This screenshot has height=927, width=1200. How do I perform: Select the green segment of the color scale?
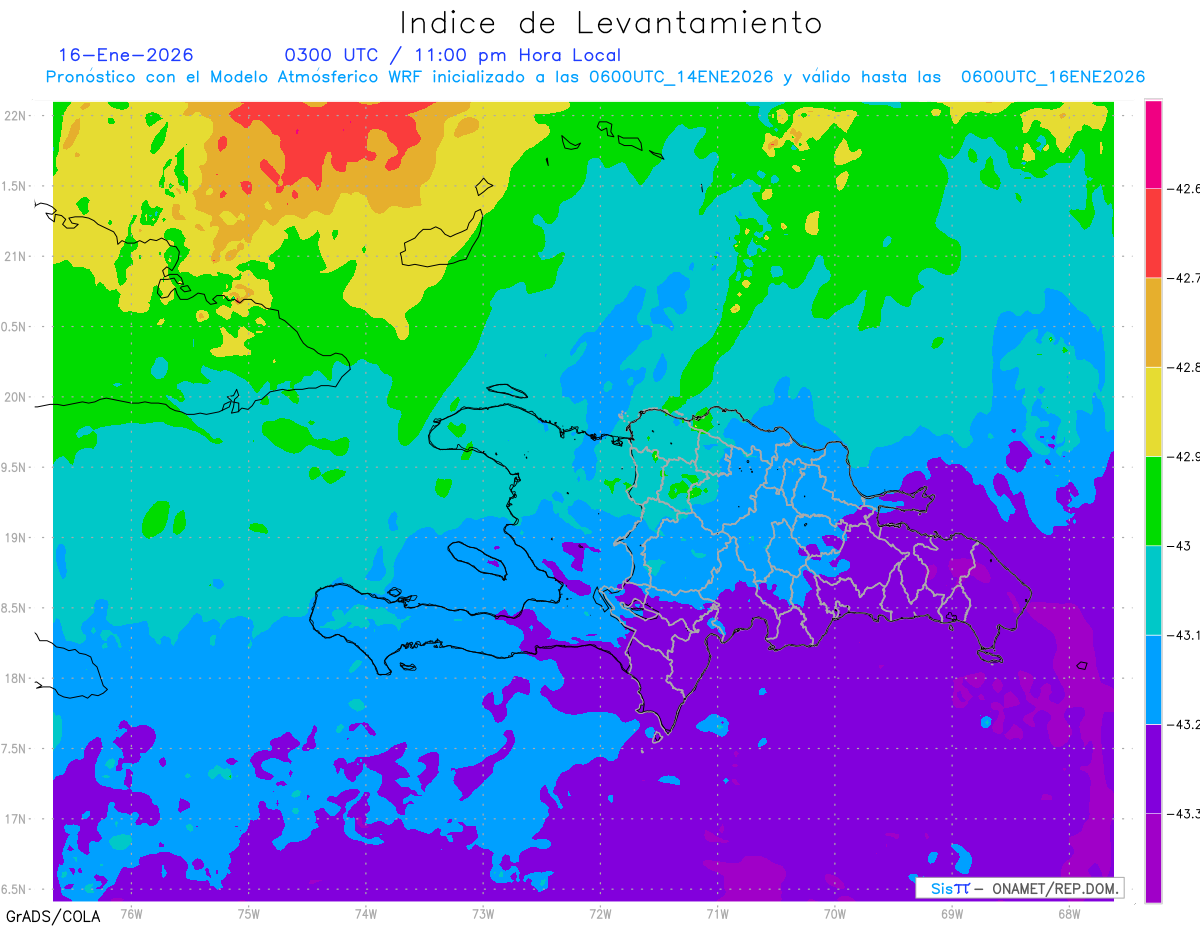tap(1153, 500)
